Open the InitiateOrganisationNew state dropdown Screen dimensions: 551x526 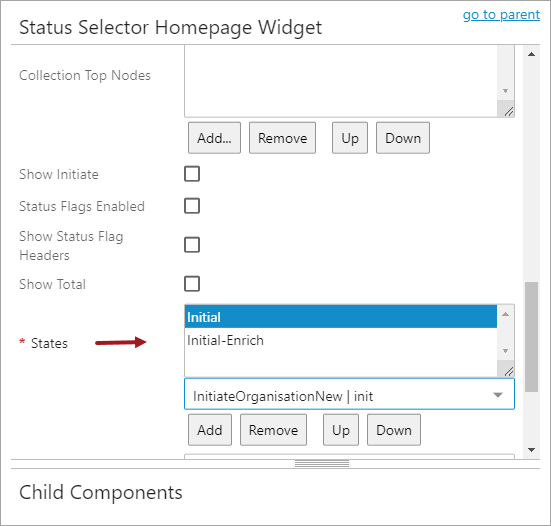pyautogui.click(x=349, y=394)
